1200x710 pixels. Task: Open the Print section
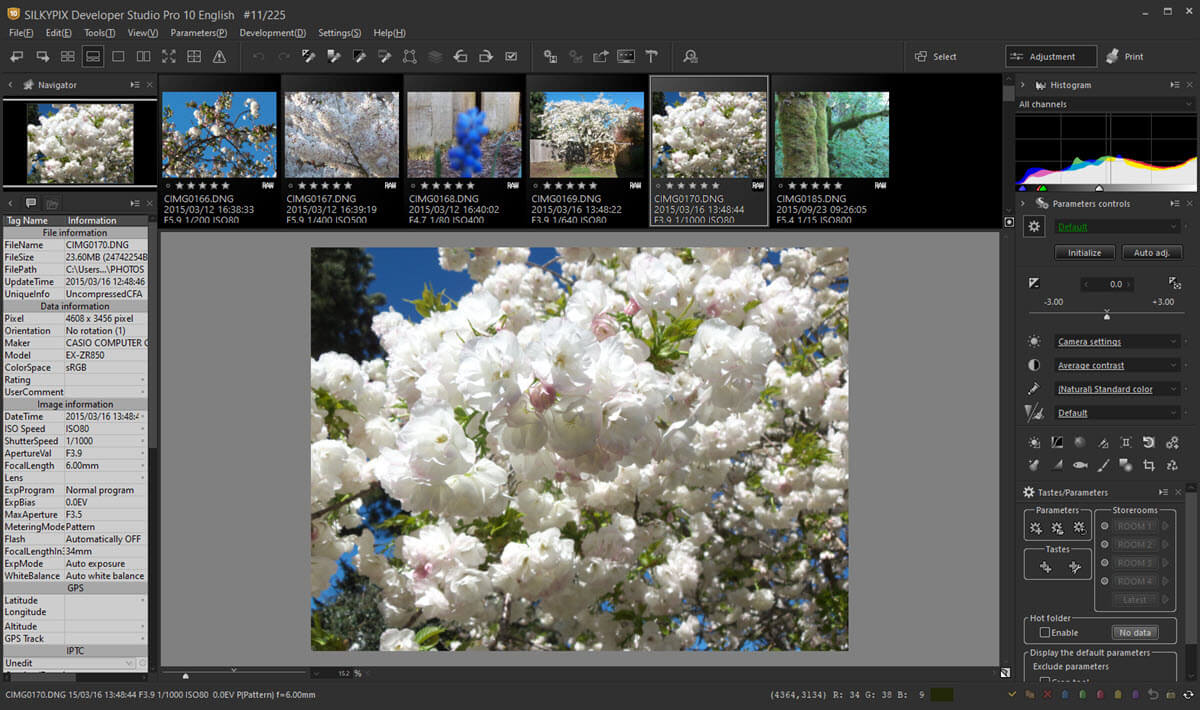1125,56
